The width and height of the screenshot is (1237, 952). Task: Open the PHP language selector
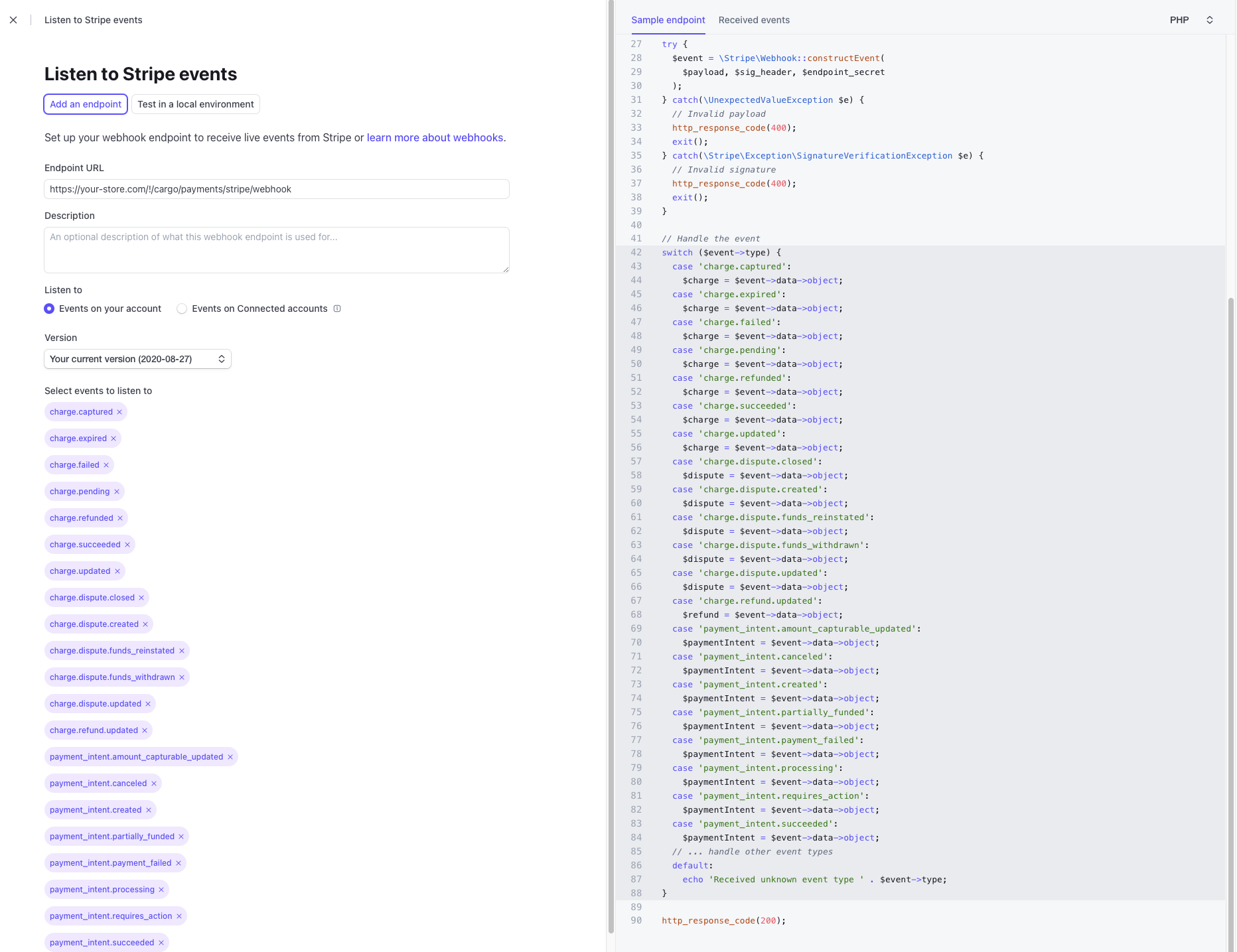click(1192, 20)
